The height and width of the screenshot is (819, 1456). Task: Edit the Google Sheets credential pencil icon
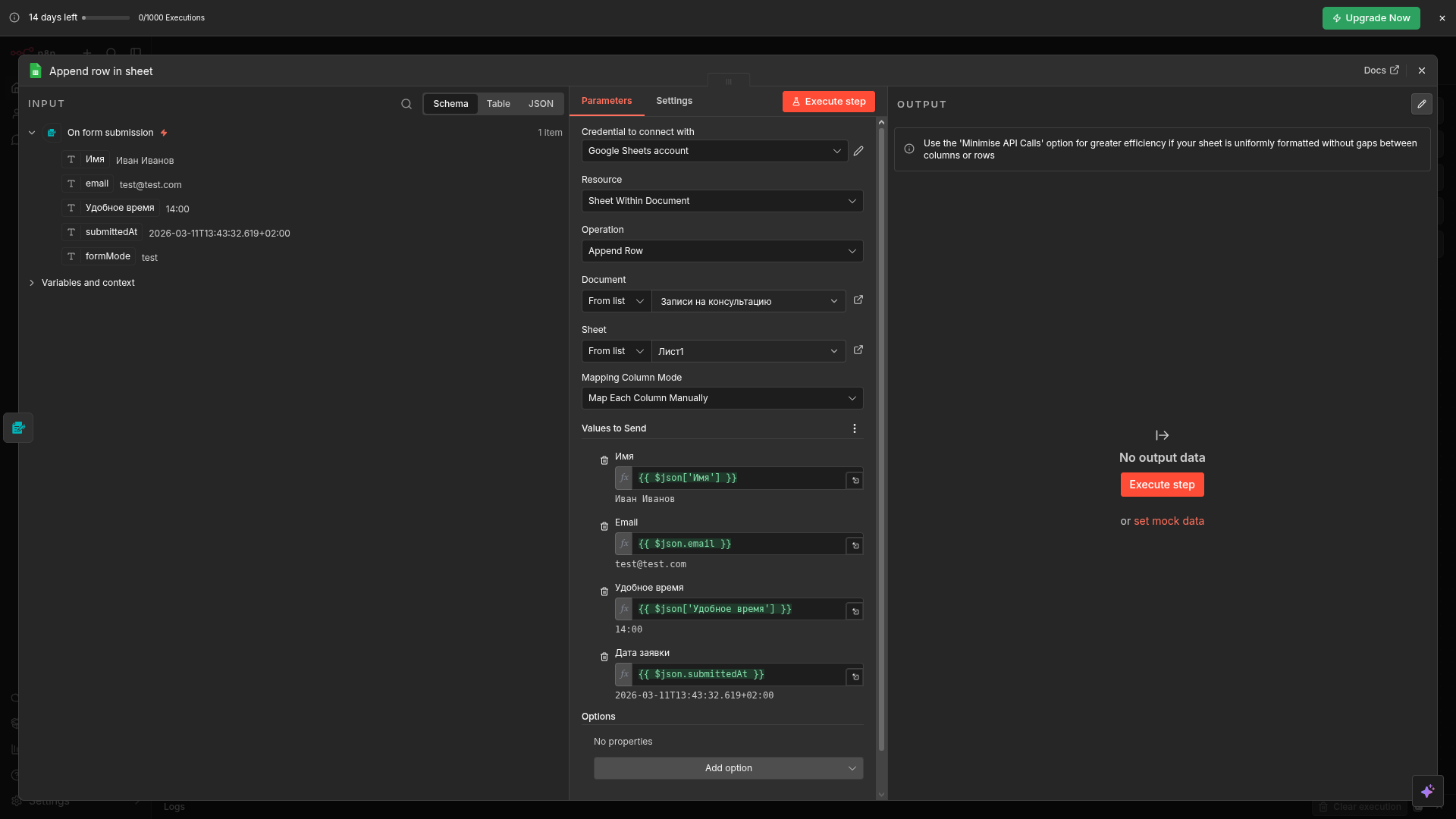[858, 151]
